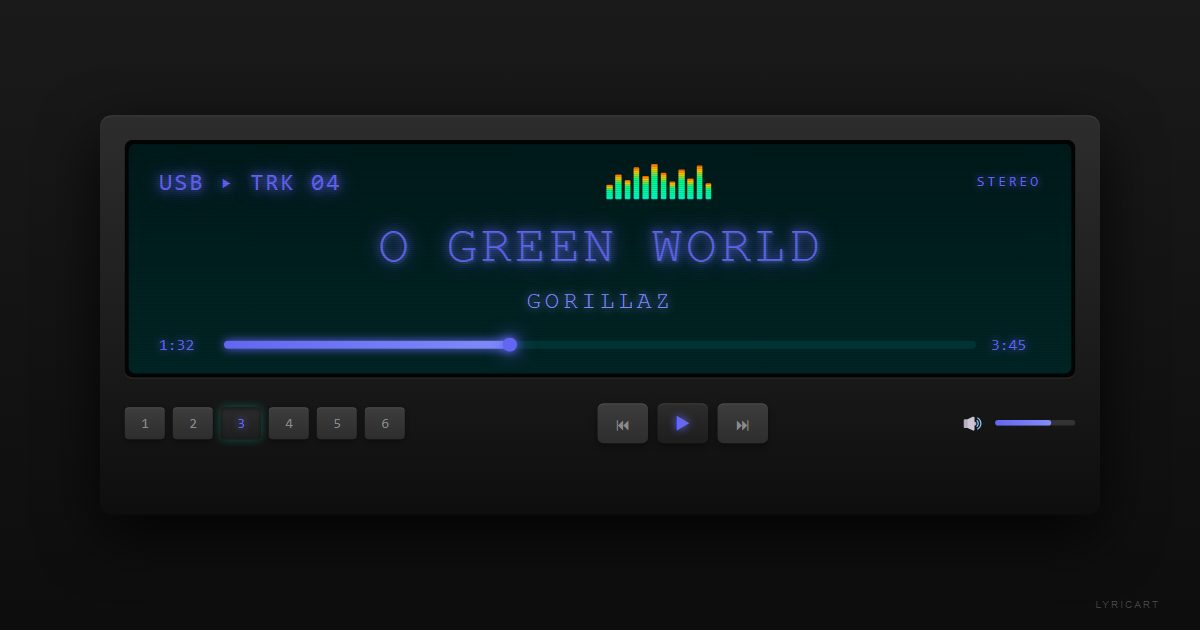Choose preset 6
Image resolution: width=1200 pixels, height=630 pixels.
(x=384, y=423)
